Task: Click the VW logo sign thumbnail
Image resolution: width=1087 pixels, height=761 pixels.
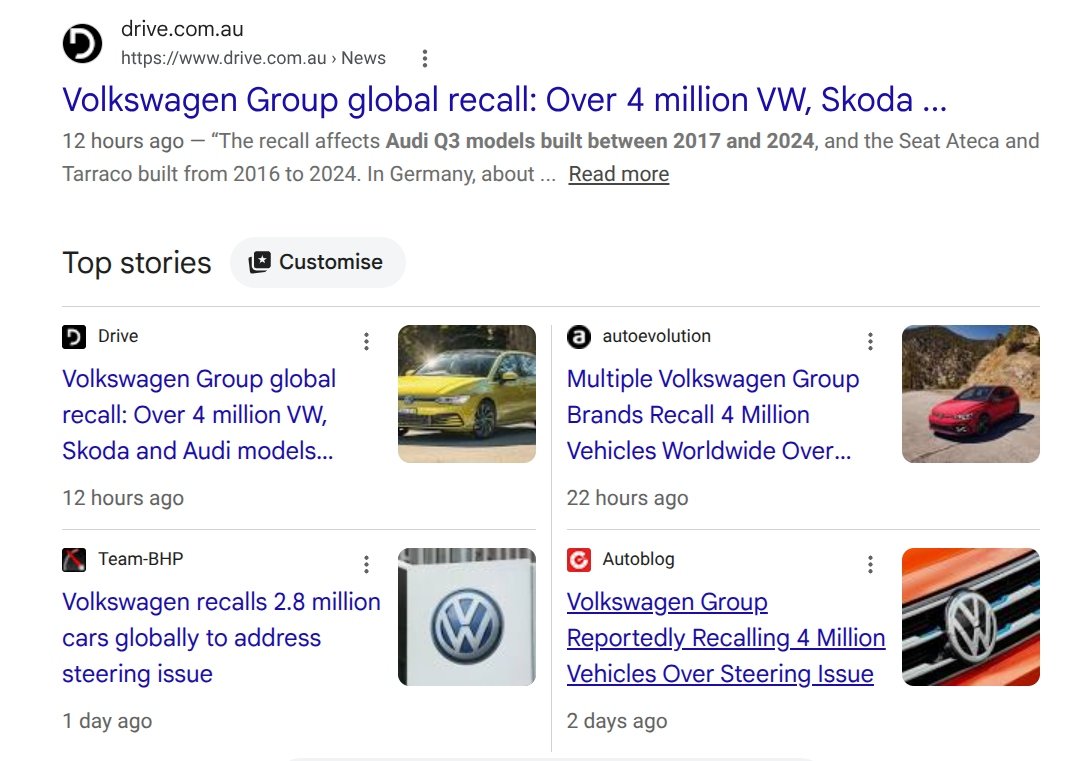Action: pyautogui.click(x=467, y=617)
